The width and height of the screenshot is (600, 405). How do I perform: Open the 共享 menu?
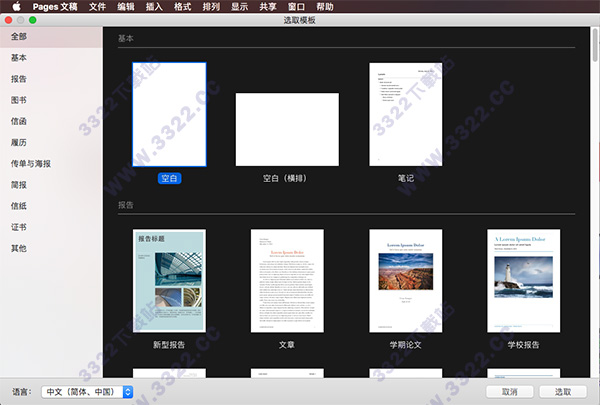(268, 7)
